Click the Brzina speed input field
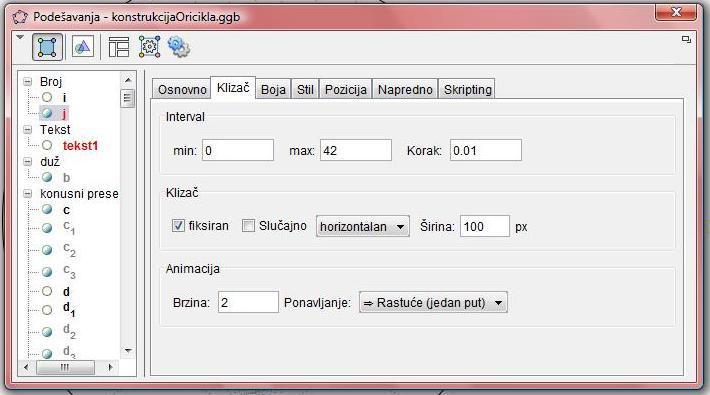This screenshot has width=710, height=395. 249,302
